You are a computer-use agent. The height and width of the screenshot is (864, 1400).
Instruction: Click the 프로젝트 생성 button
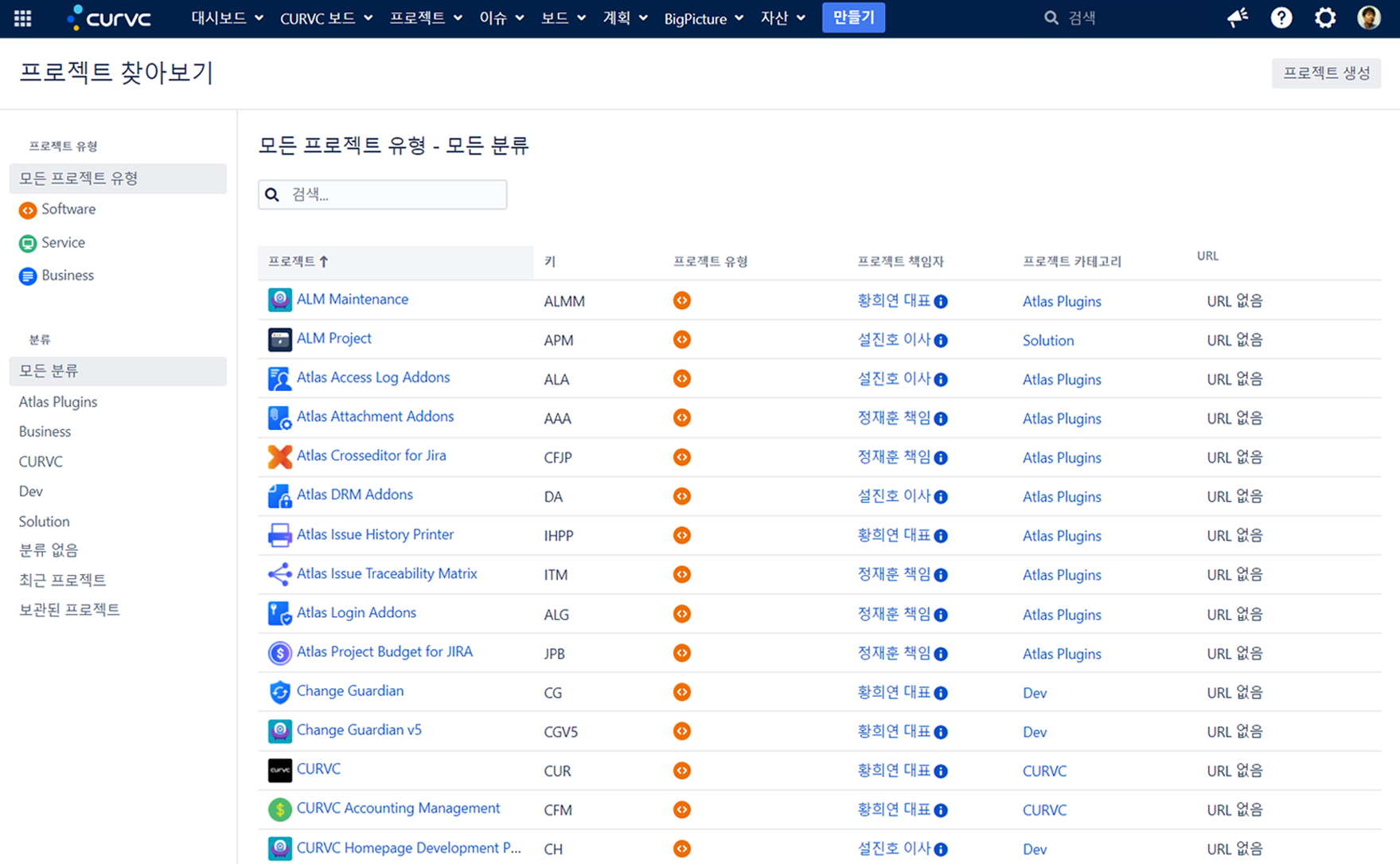(x=1325, y=73)
